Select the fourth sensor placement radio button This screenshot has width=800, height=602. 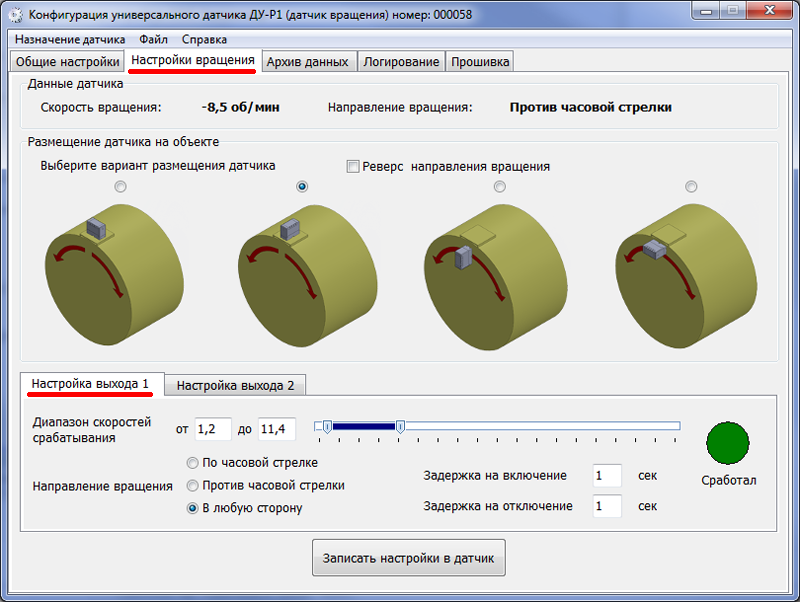[691, 187]
